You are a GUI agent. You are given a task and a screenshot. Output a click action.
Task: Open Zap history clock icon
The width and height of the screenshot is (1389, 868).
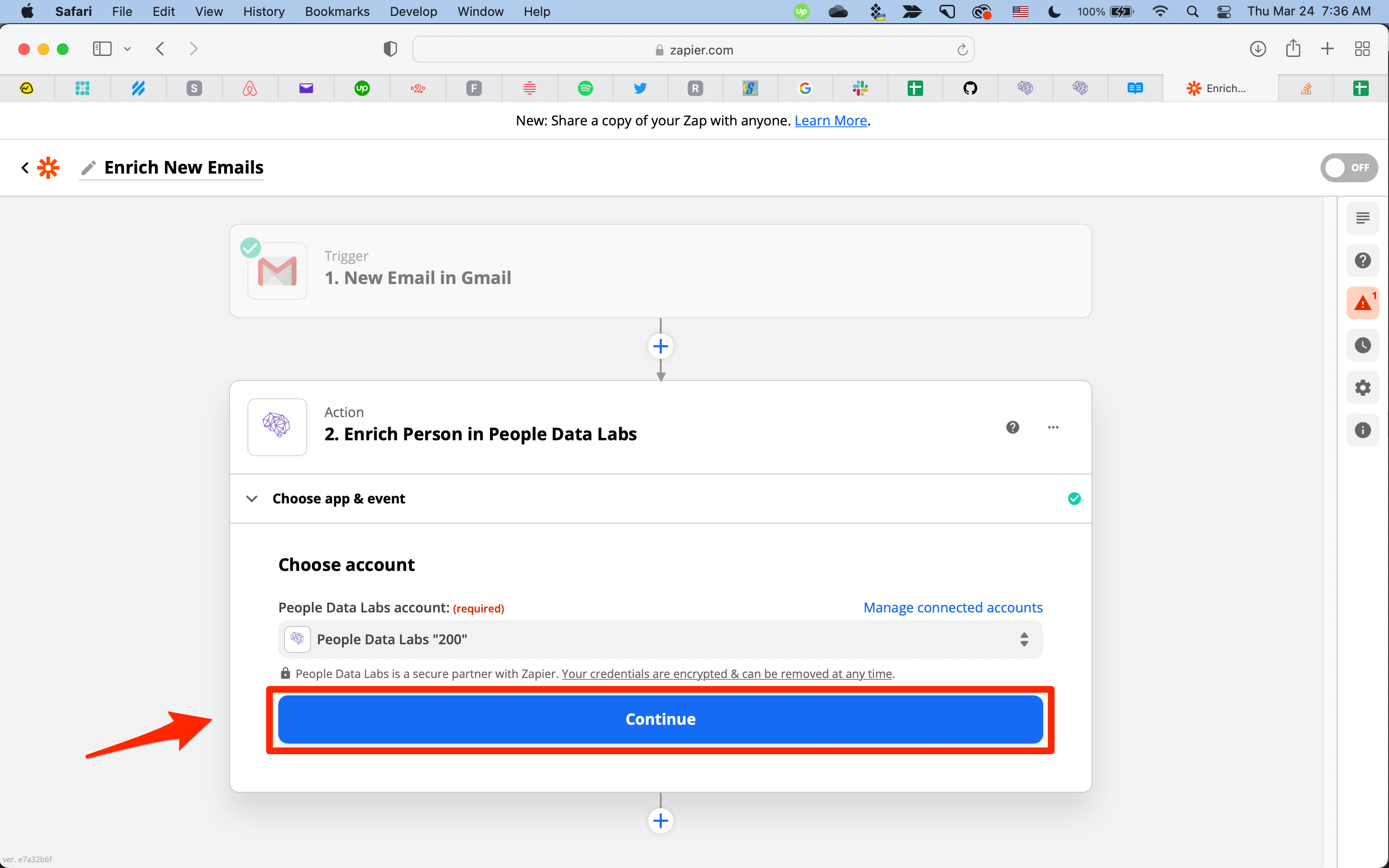[x=1362, y=345]
